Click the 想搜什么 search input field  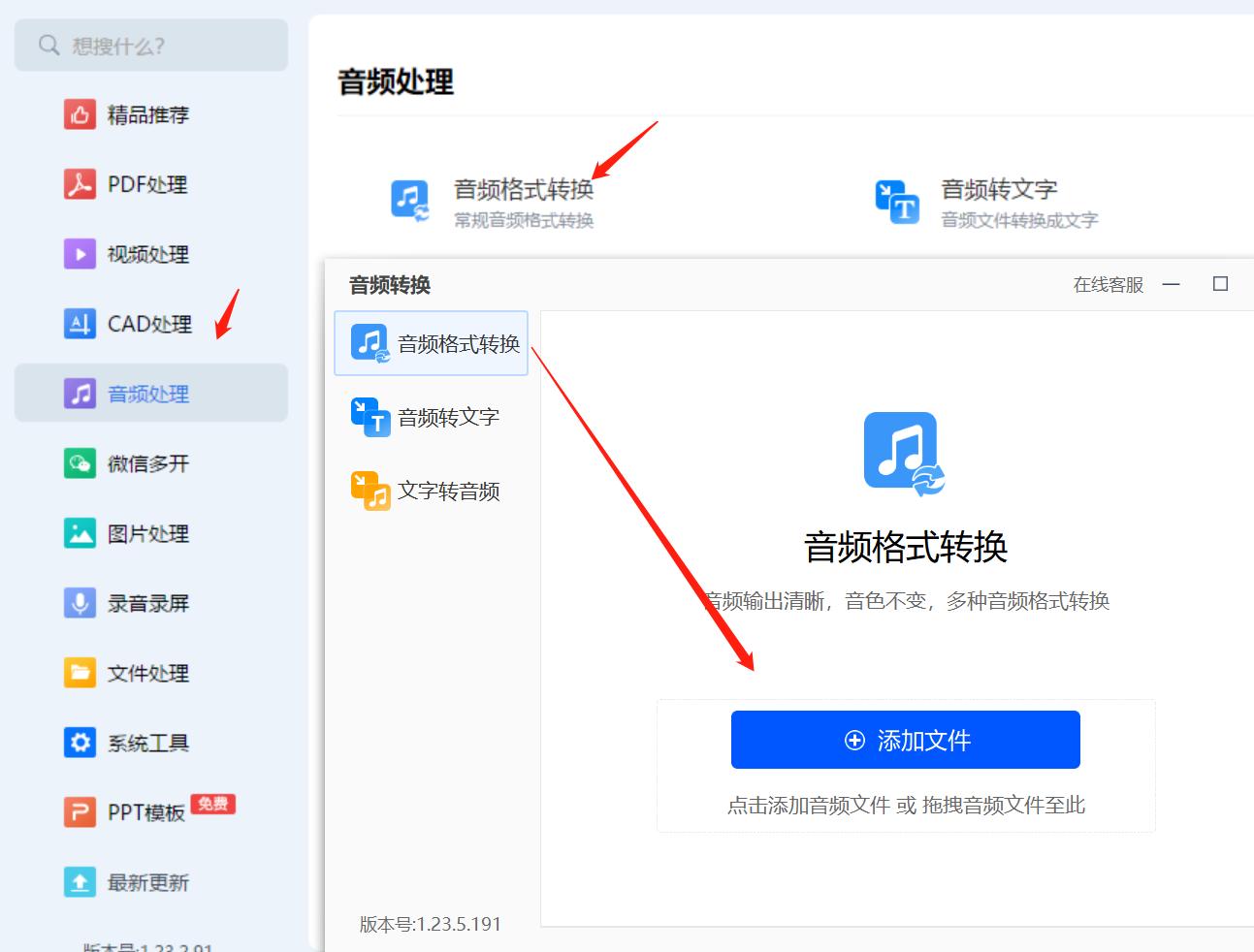[x=149, y=45]
